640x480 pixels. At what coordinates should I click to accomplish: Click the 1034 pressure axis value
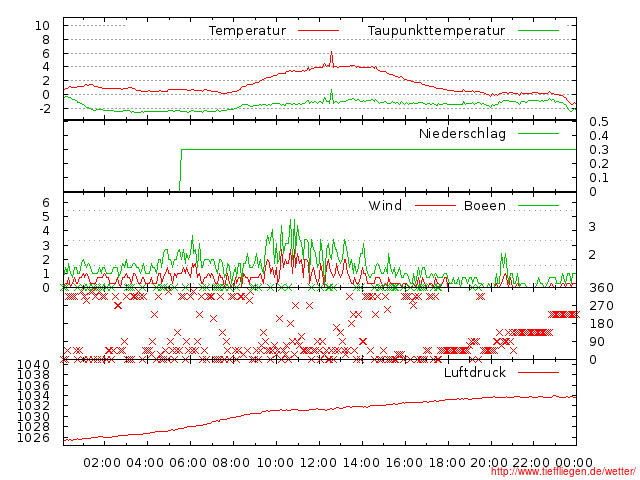tap(33, 396)
